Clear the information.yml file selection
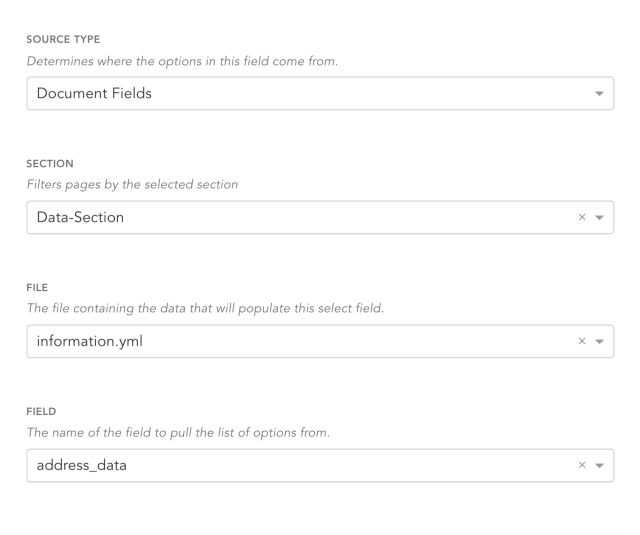Image resolution: width=640 pixels, height=535 pixels. [582, 341]
